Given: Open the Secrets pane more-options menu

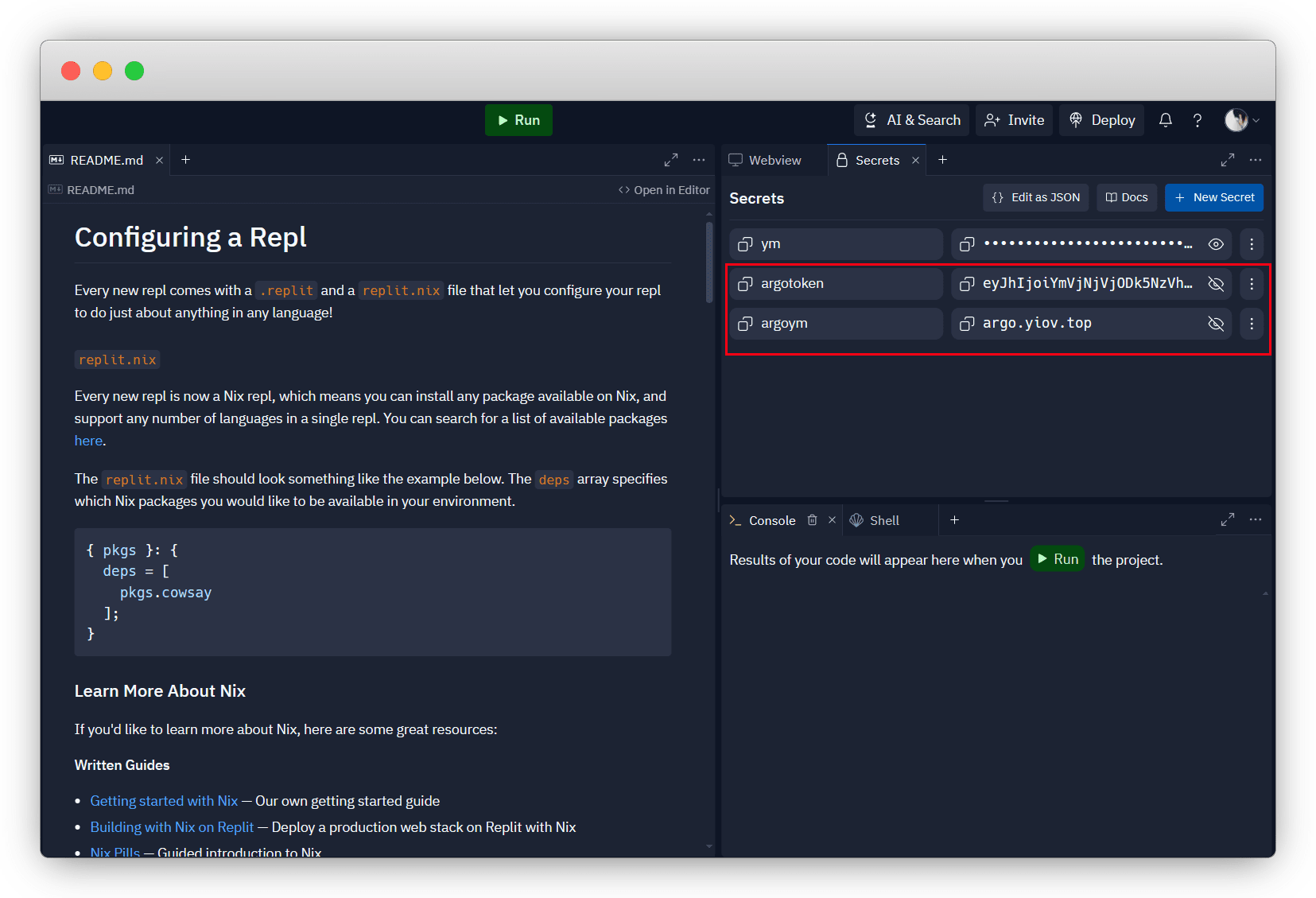Looking at the screenshot, I should coord(1256,160).
